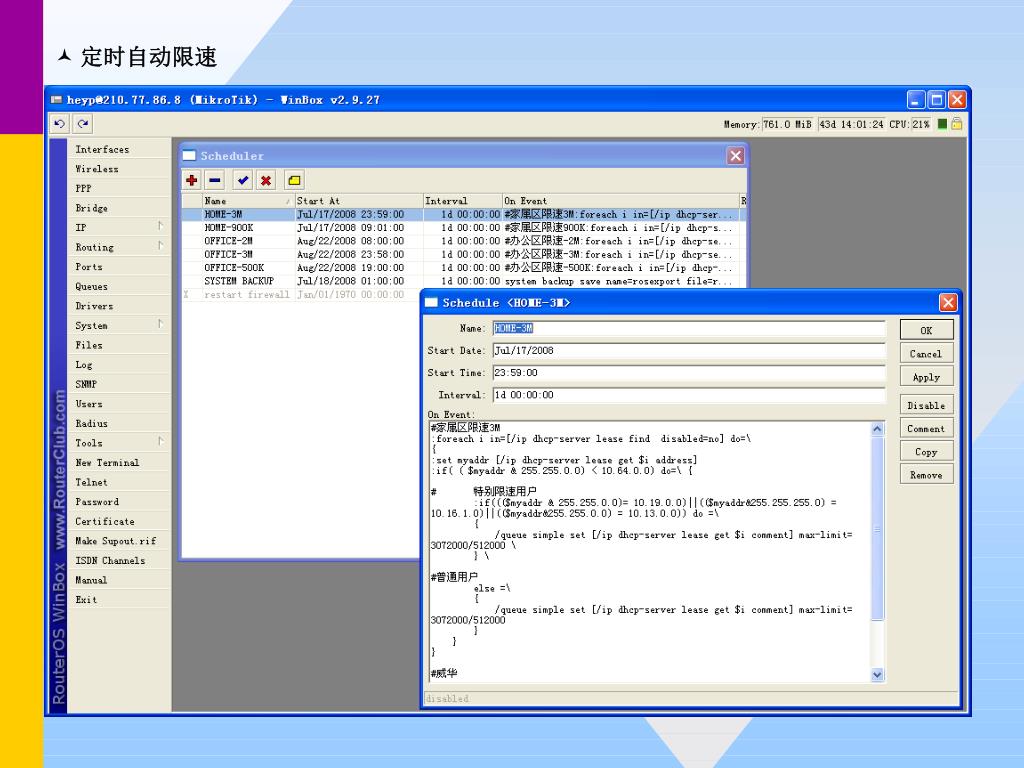The image size is (1024, 768).
Task: Click the On Event vertical scrollbar thumb
Action: (x=877, y=528)
